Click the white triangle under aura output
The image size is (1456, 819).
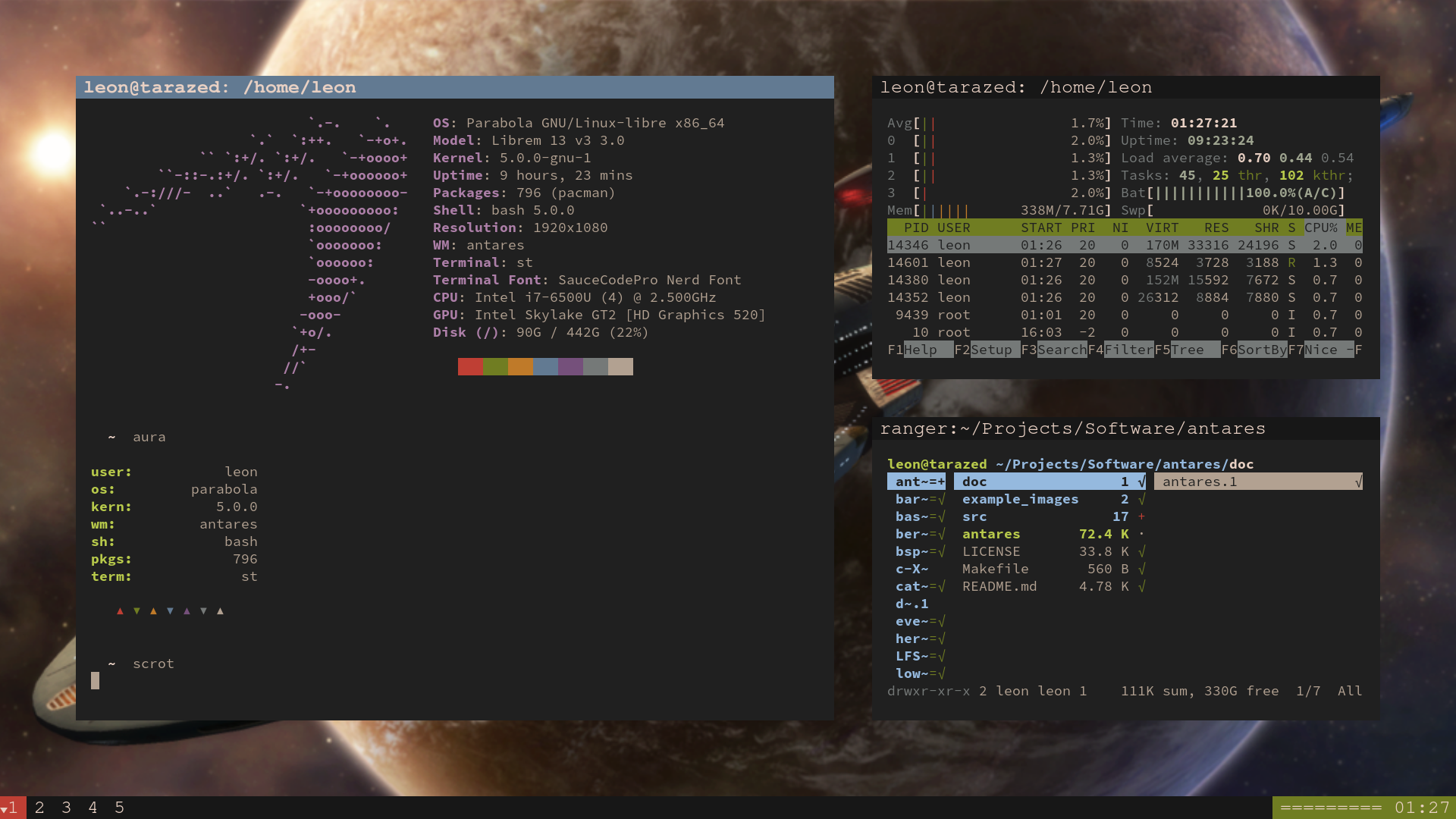coord(220,611)
